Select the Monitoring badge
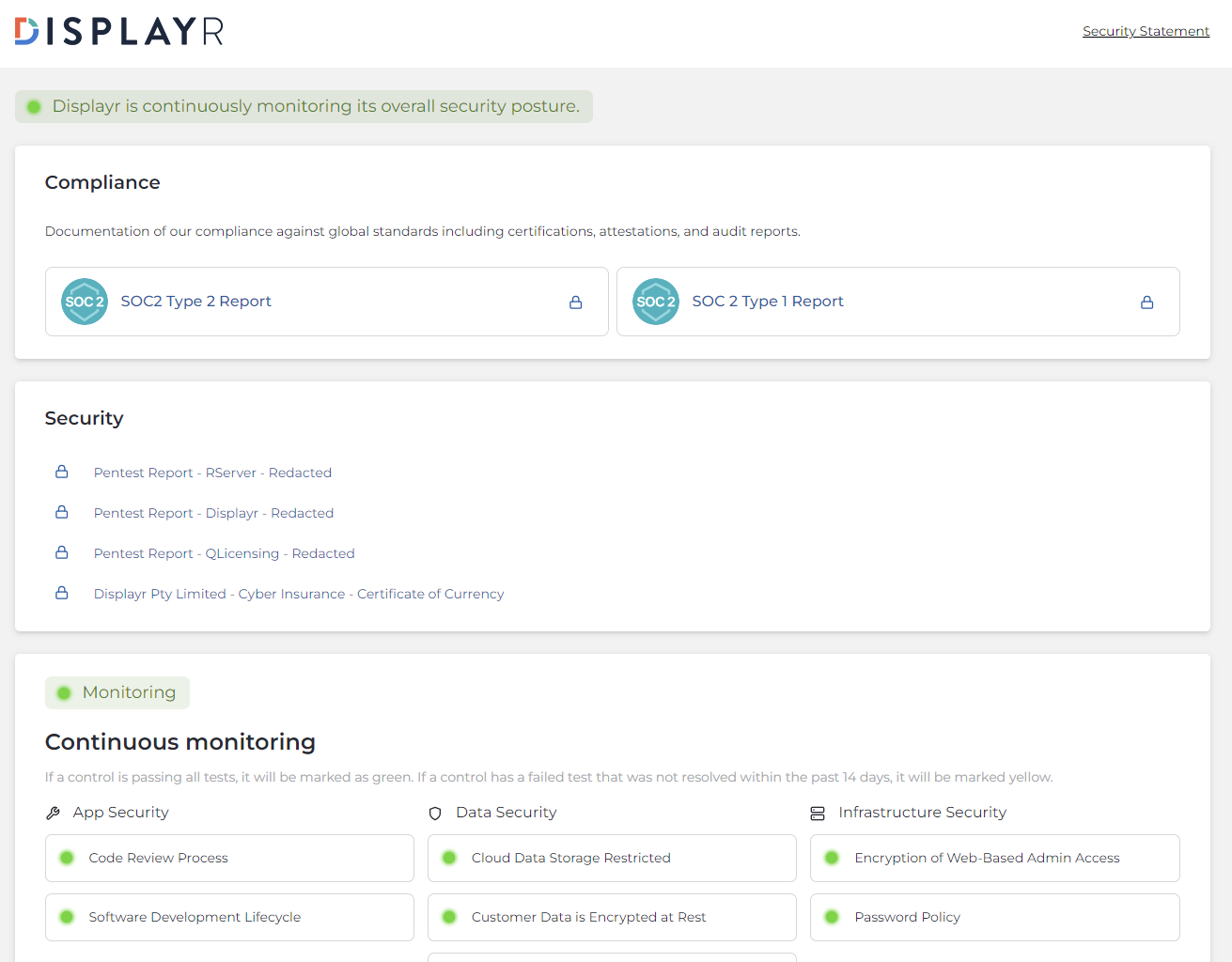The height and width of the screenshot is (962, 1232). 117,692
